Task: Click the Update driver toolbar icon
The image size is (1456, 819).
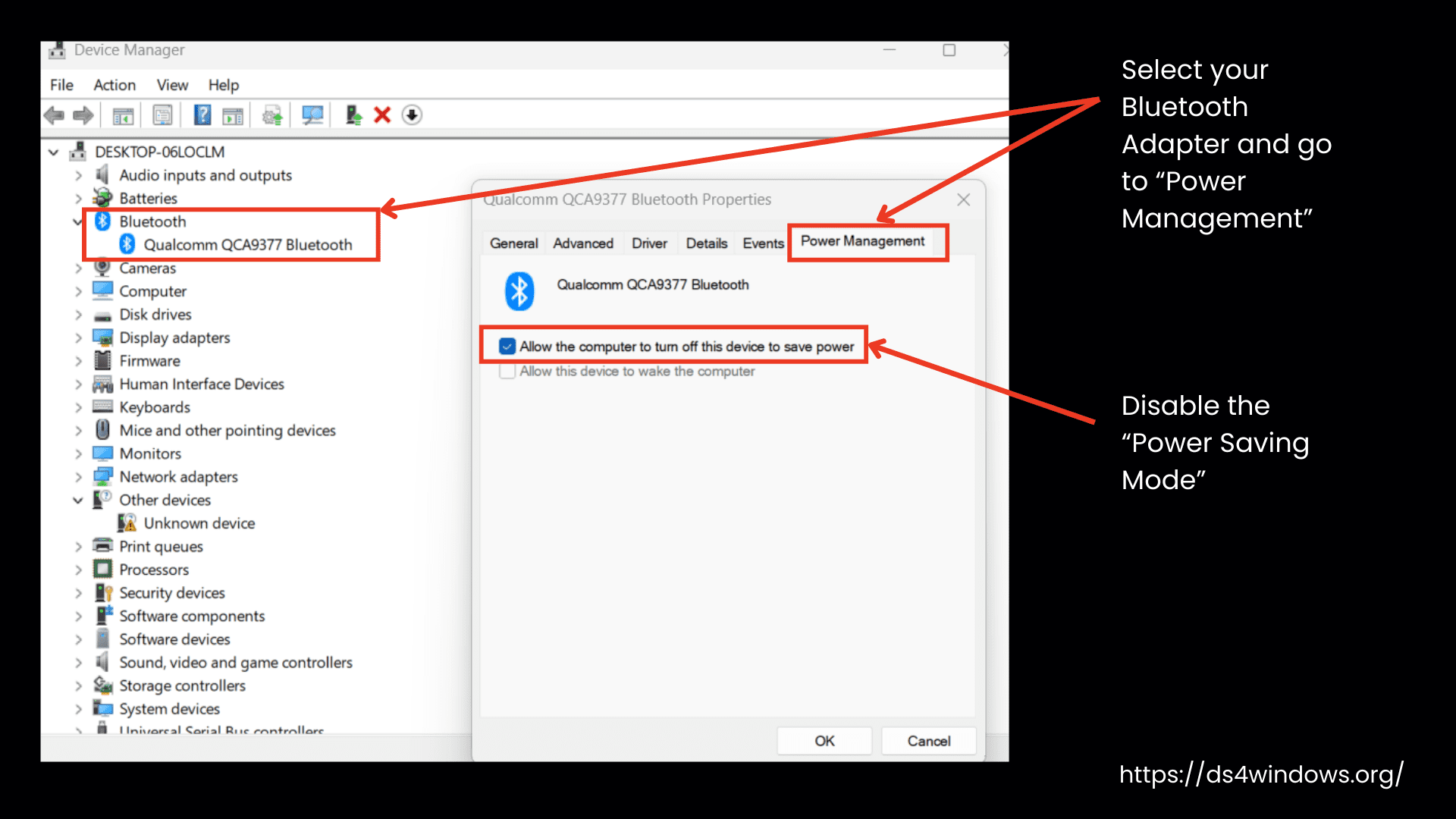Action: pyautogui.click(x=272, y=115)
